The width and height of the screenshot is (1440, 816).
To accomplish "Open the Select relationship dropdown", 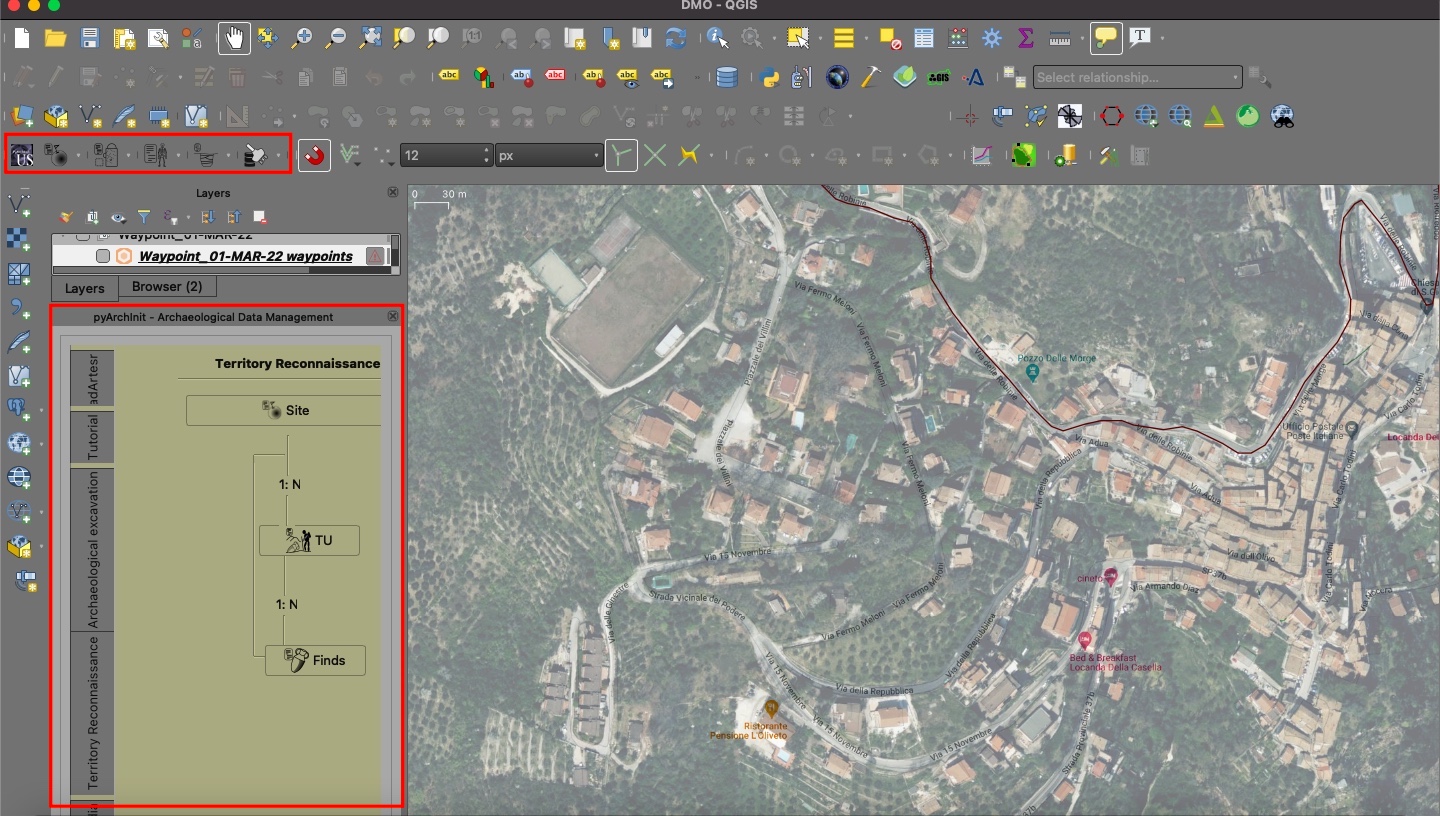I will tap(1135, 77).
